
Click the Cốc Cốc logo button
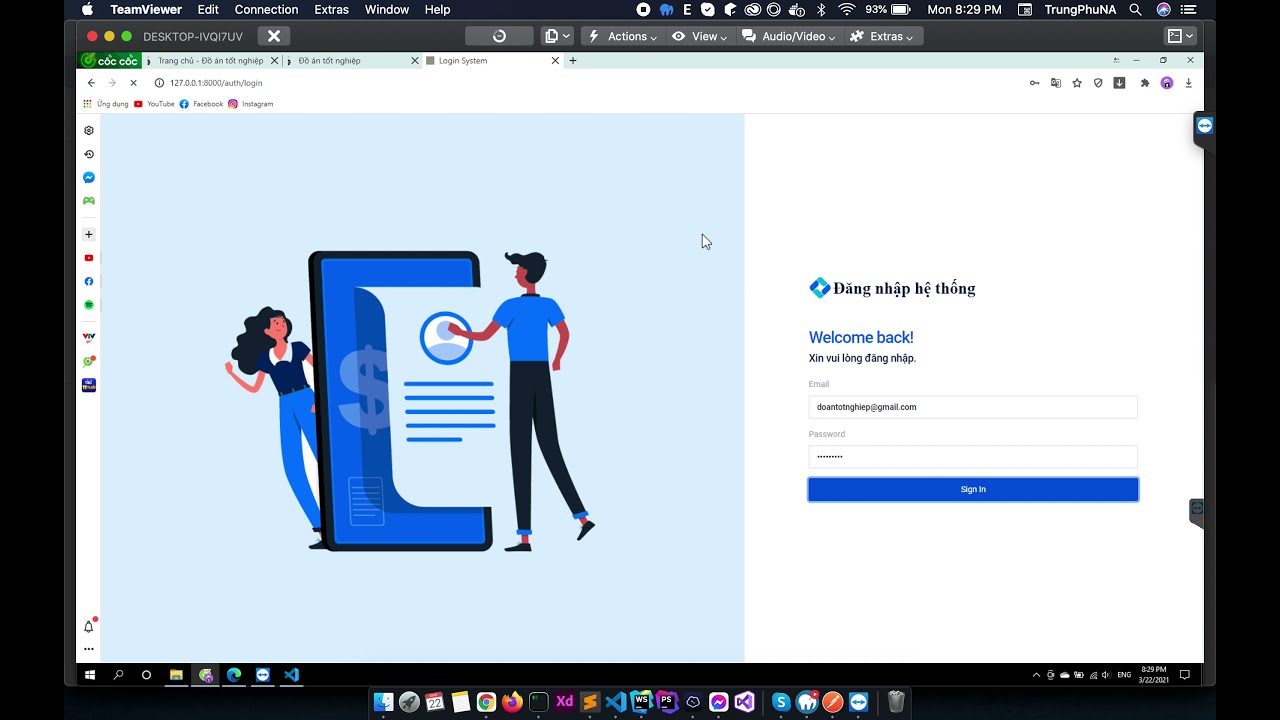pos(110,61)
